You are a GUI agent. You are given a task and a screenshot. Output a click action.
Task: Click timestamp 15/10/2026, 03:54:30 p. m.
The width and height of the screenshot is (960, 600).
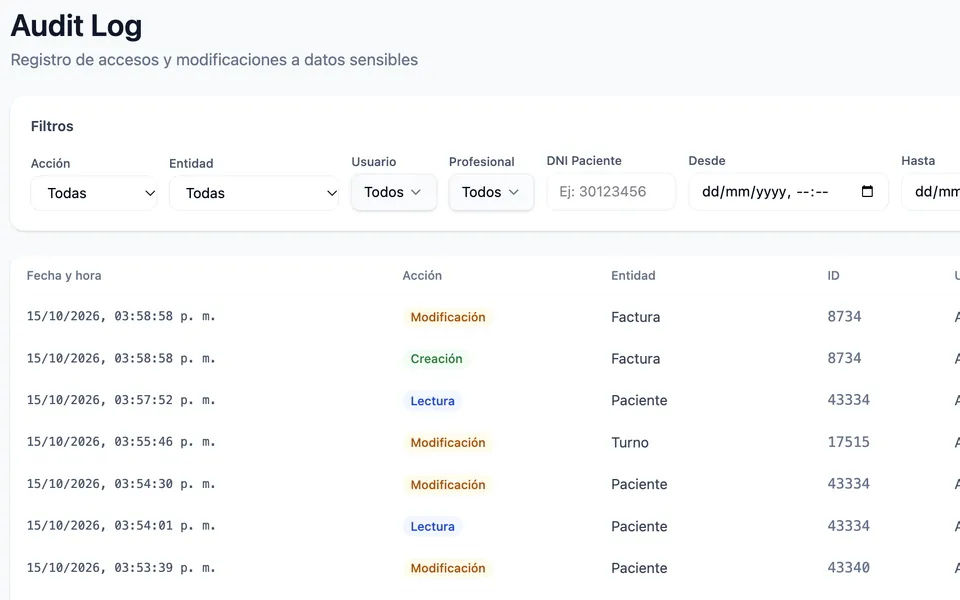coord(121,484)
